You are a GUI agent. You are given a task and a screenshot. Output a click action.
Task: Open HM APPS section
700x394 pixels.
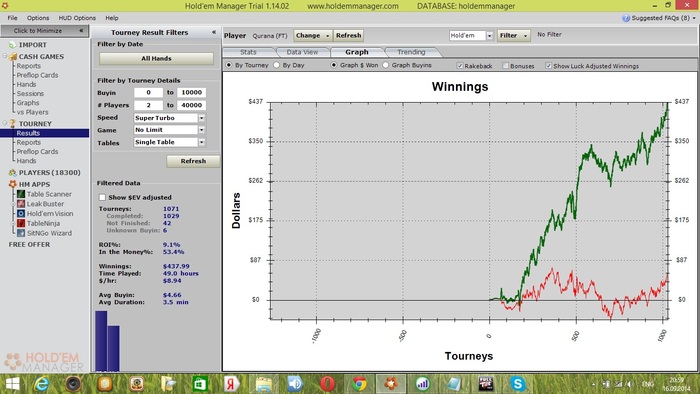click(34, 184)
